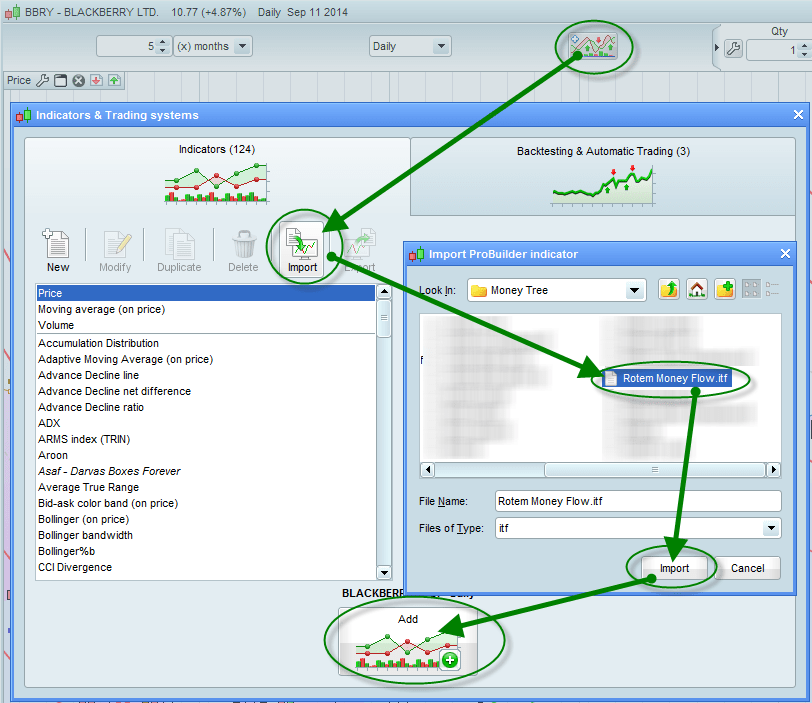The height and width of the screenshot is (703, 812).
Task: Switch to Backtesting & Automatic Trading tab
Action: pyautogui.click(x=602, y=175)
